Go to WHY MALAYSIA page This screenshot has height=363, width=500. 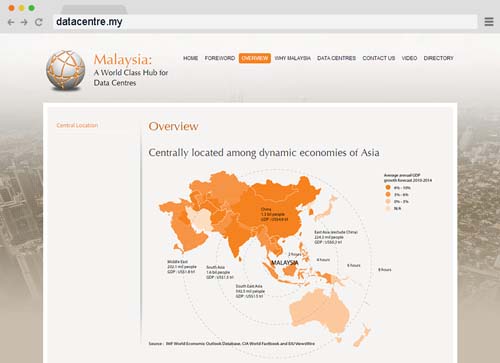click(293, 58)
